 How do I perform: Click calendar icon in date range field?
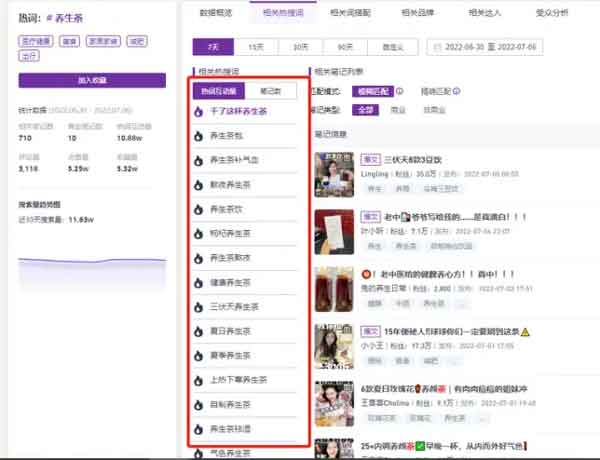tap(437, 47)
